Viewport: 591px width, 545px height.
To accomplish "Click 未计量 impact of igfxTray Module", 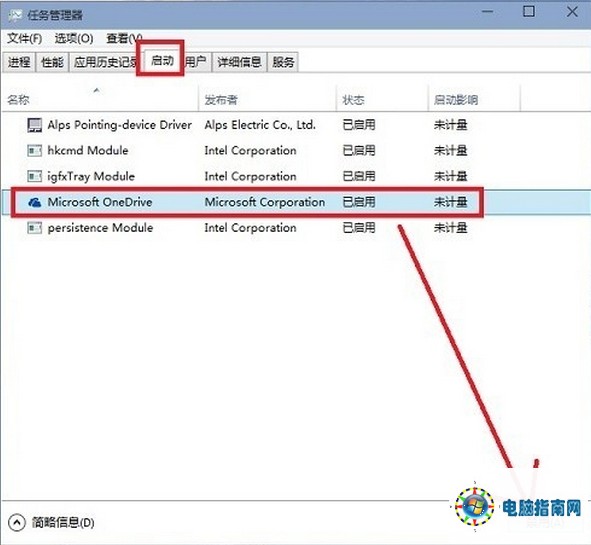I will tap(450, 176).
